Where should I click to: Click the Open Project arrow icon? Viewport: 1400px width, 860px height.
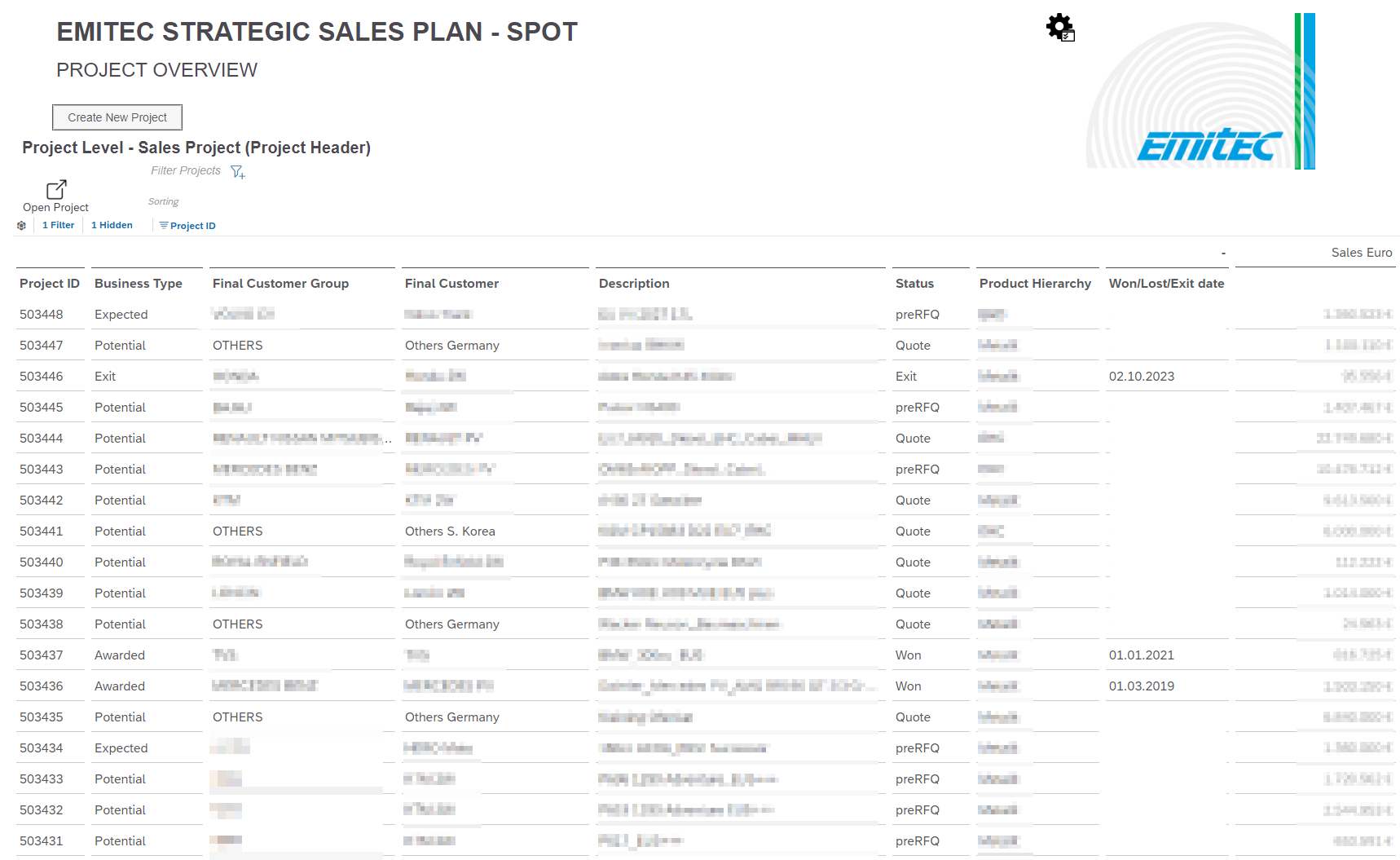click(56, 189)
